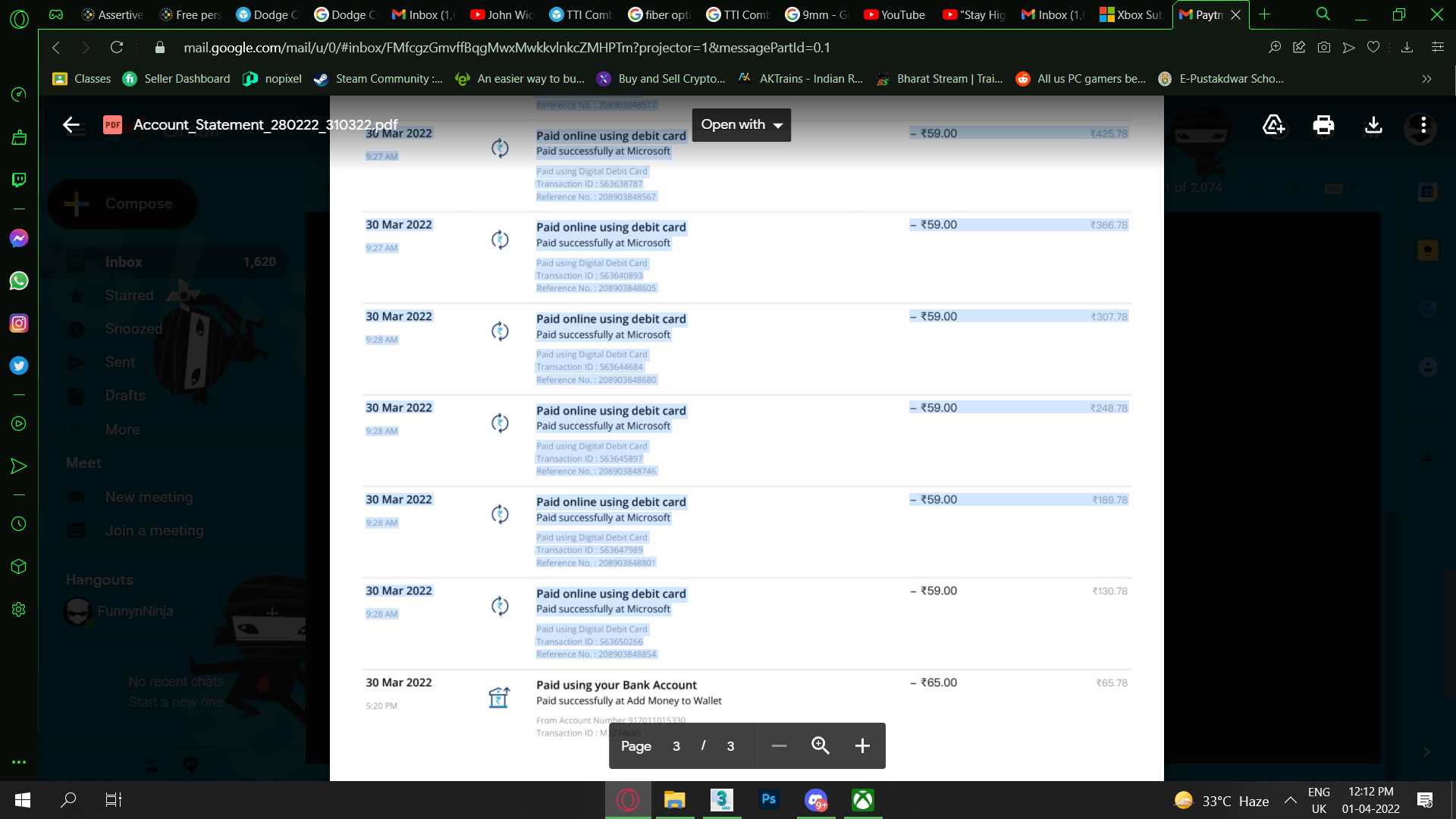Switch to the YouTube tab
This screenshot has height=819, width=1456.
click(x=895, y=14)
